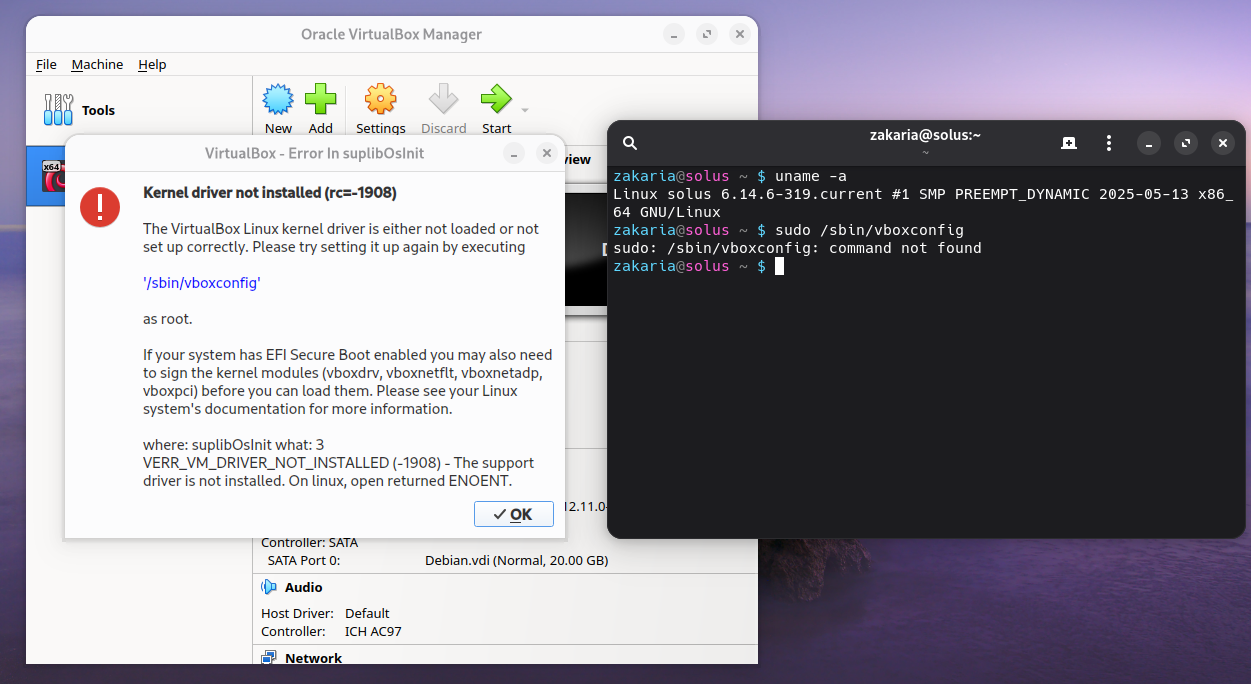Select the Tools entry in VirtualBox sidebar
The image size is (1251, 684).
click(139, 110)
